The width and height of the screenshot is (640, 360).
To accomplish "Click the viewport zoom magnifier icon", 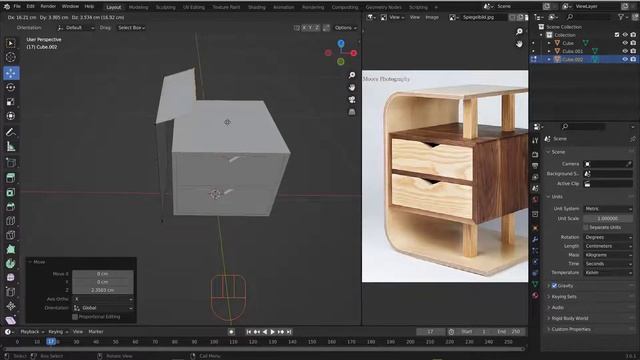I will pos(352,75).
